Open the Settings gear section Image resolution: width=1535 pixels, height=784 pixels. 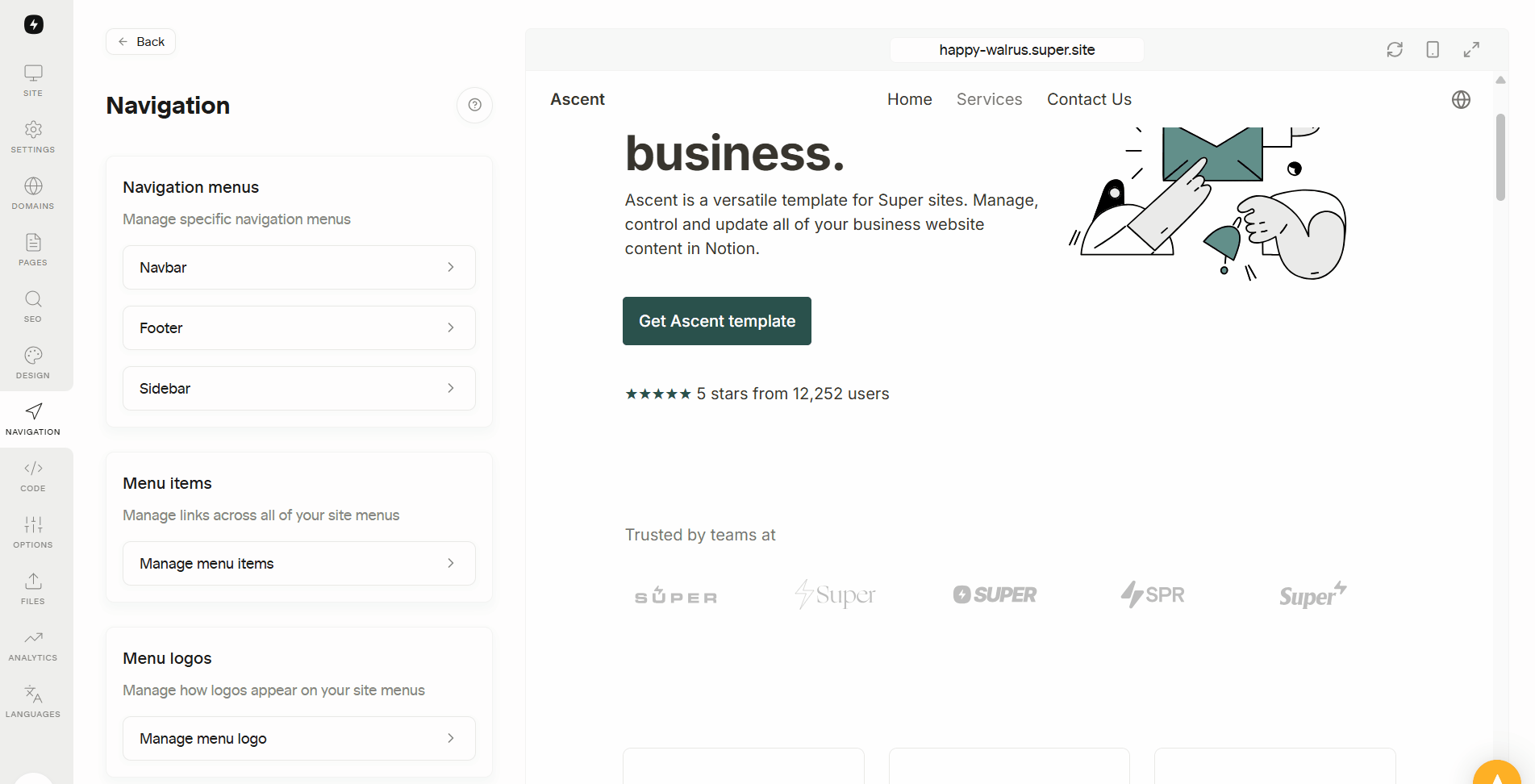pos(33,137)
